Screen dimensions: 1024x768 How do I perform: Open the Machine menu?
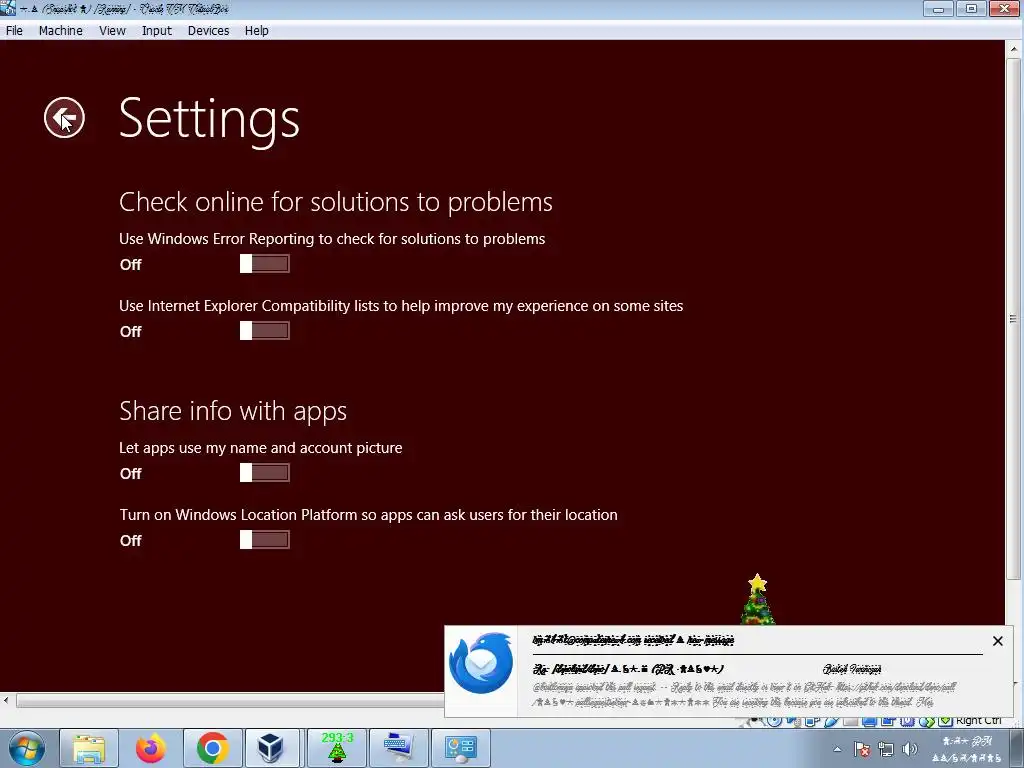[61, 31]
